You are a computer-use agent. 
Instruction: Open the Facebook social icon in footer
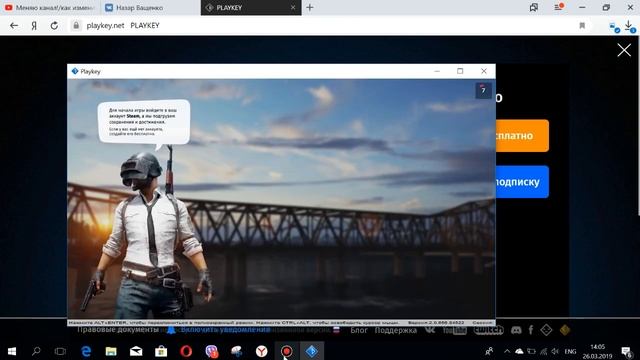click(x=531, y=330)
